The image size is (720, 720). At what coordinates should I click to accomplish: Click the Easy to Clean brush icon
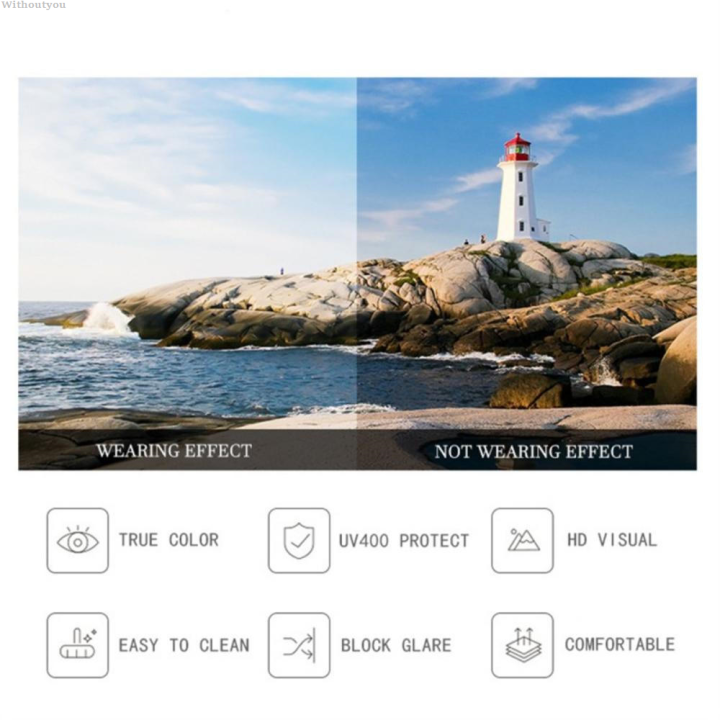tap(78, 645)
